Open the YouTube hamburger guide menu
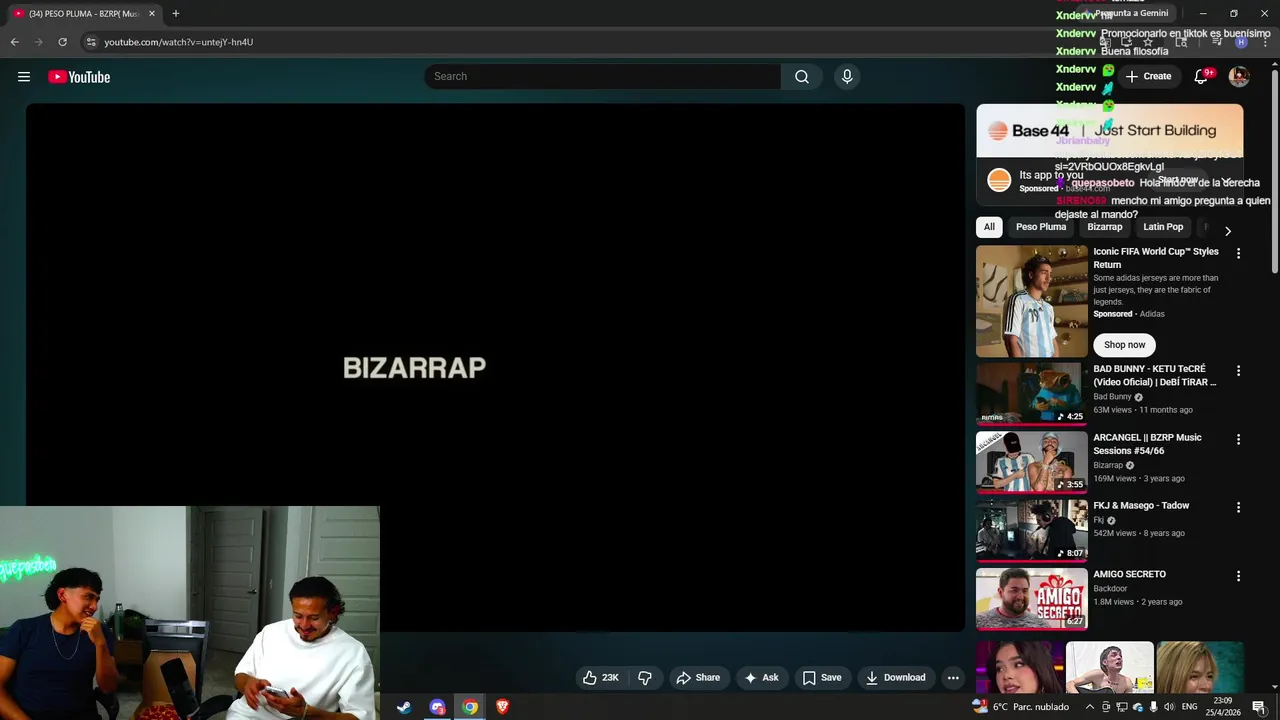This screenshot has width=1280, height=720. pos(24,77)
